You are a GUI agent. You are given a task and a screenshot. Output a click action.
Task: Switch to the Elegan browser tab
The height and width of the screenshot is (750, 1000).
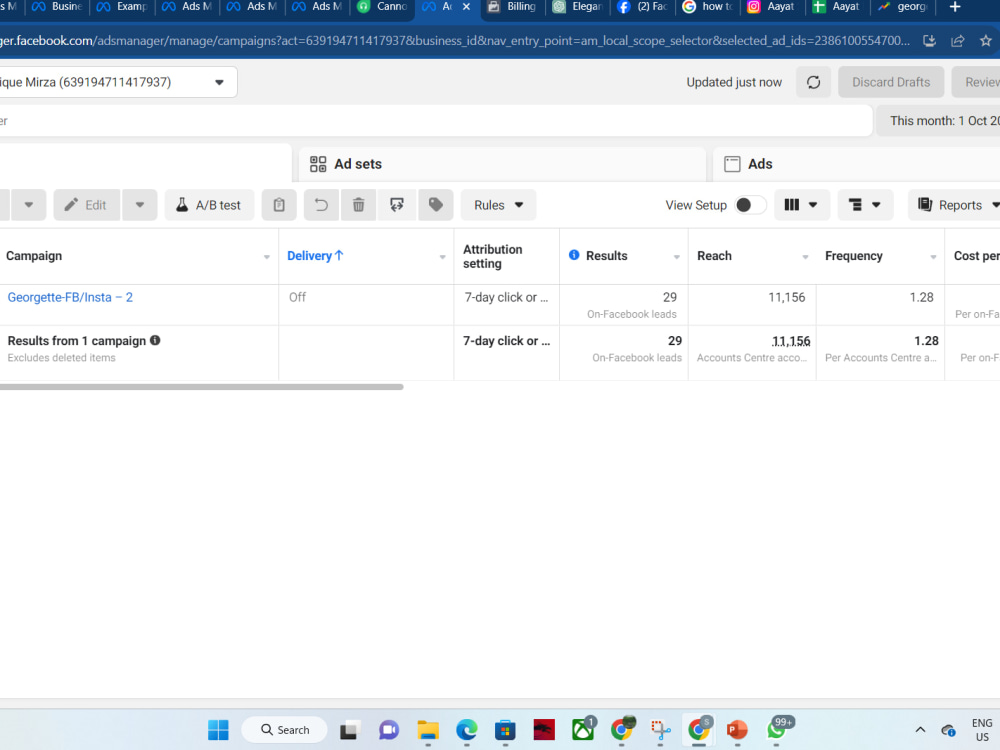[578, 7]
